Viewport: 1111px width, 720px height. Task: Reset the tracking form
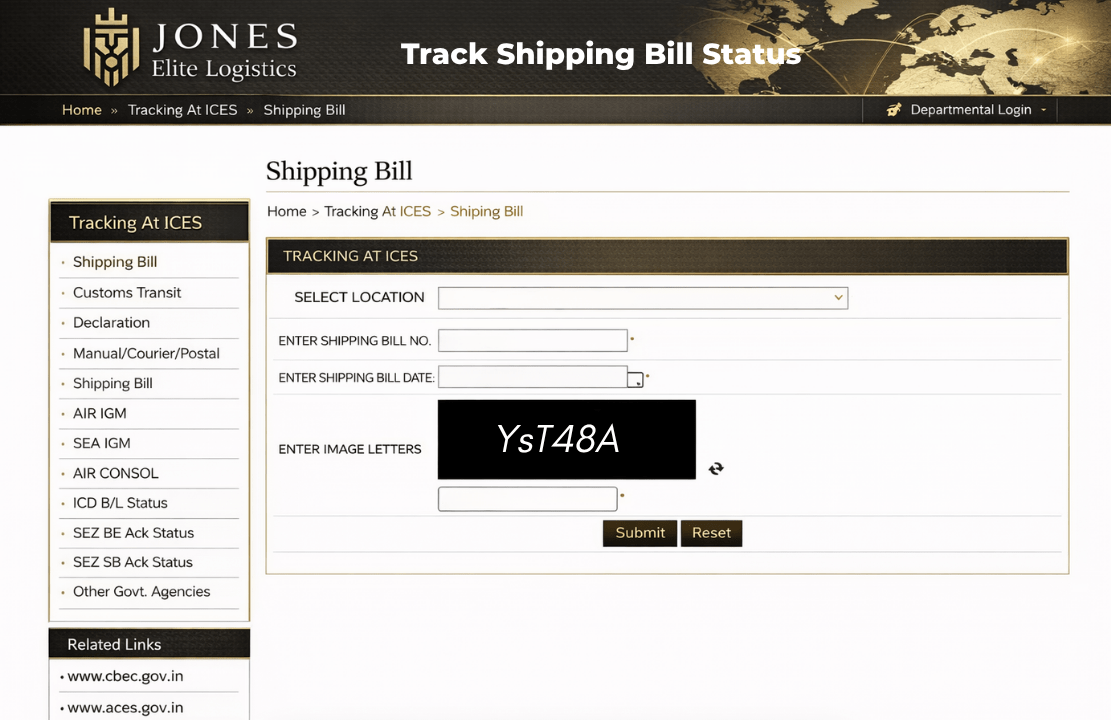711,533
